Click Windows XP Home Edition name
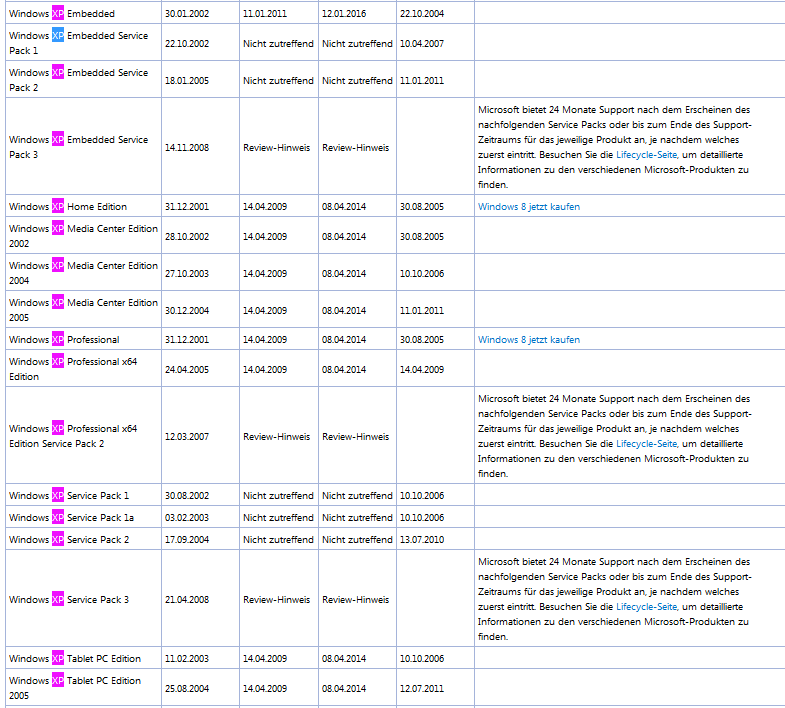Screen dimensions: 785x708 [68, 207]
